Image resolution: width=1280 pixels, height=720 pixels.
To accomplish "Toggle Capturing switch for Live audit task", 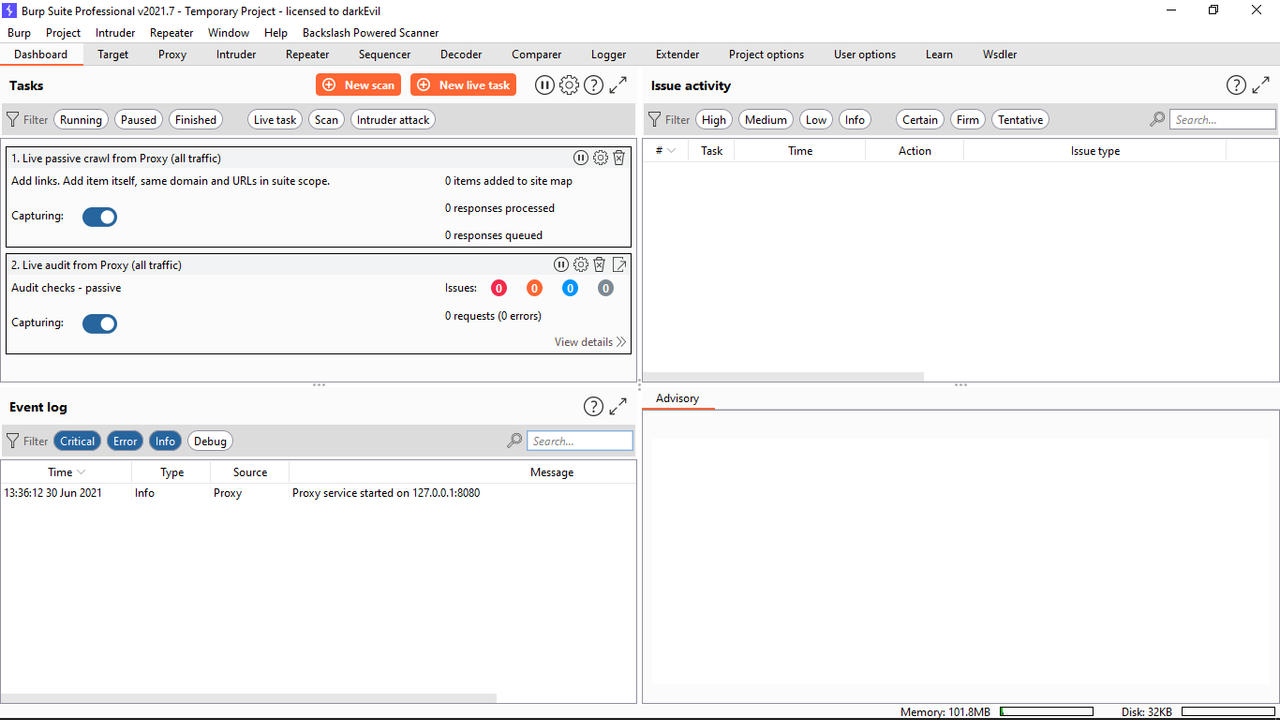I will click(100, 323).
